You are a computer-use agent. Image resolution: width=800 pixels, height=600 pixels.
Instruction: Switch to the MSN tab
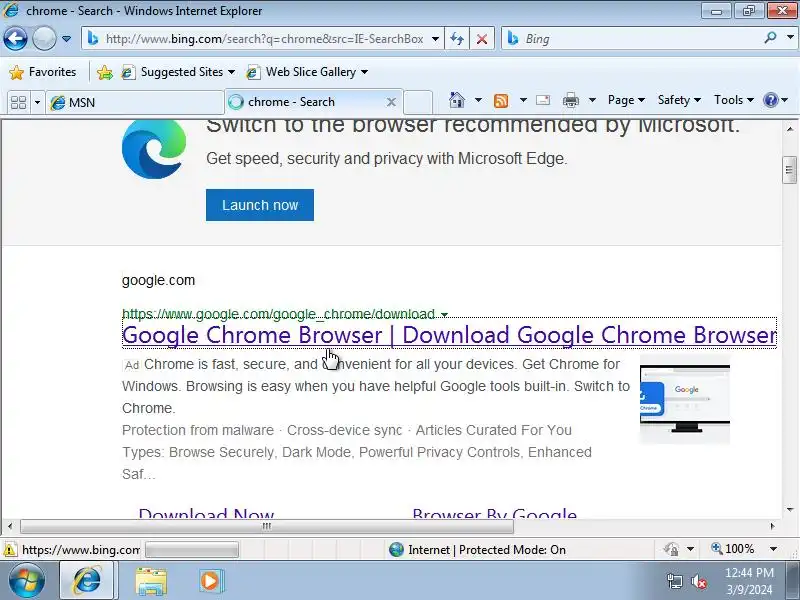135,103
